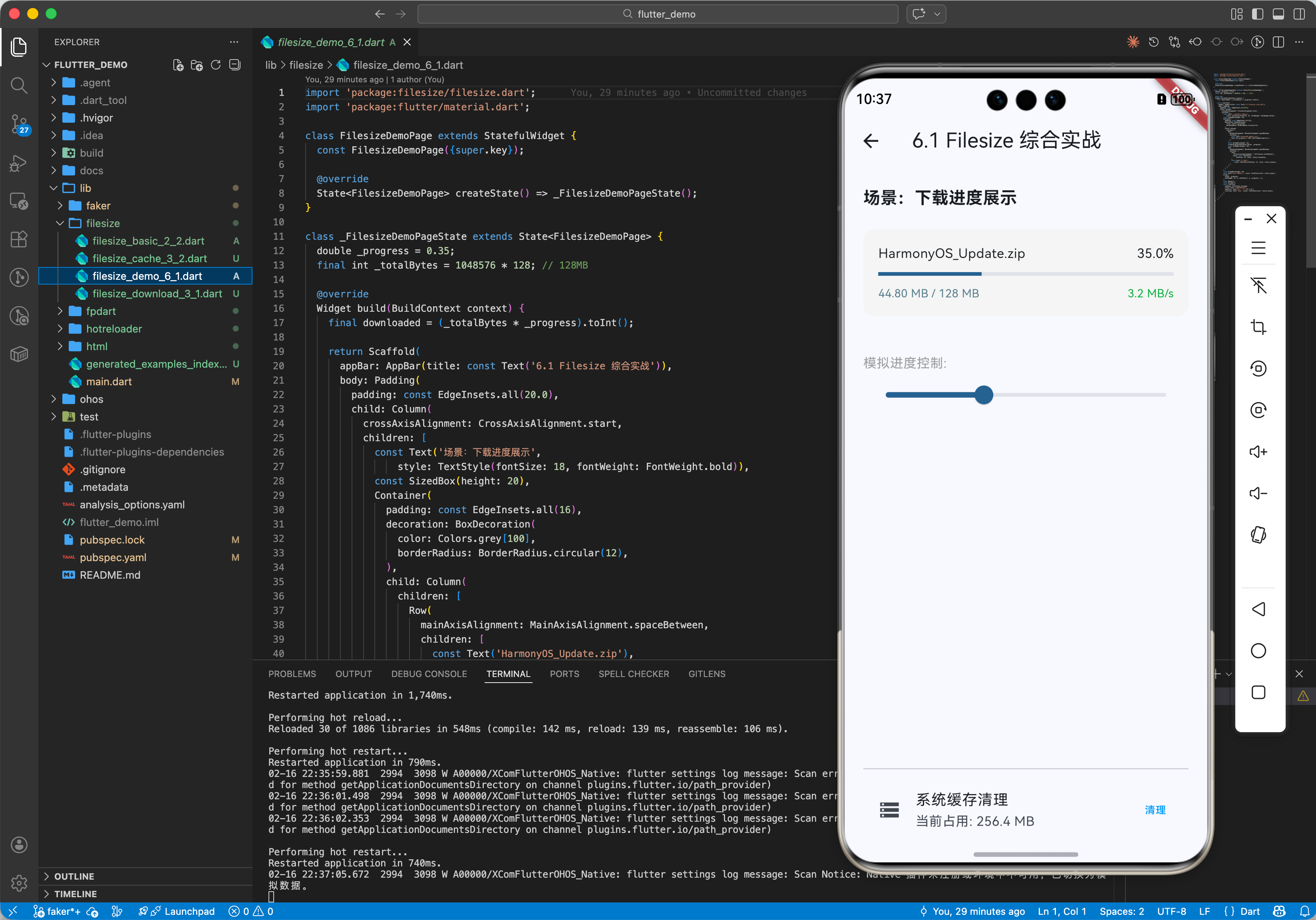Open the Extensions view icon
This screenshot has height=920, width=1316.
19,239
